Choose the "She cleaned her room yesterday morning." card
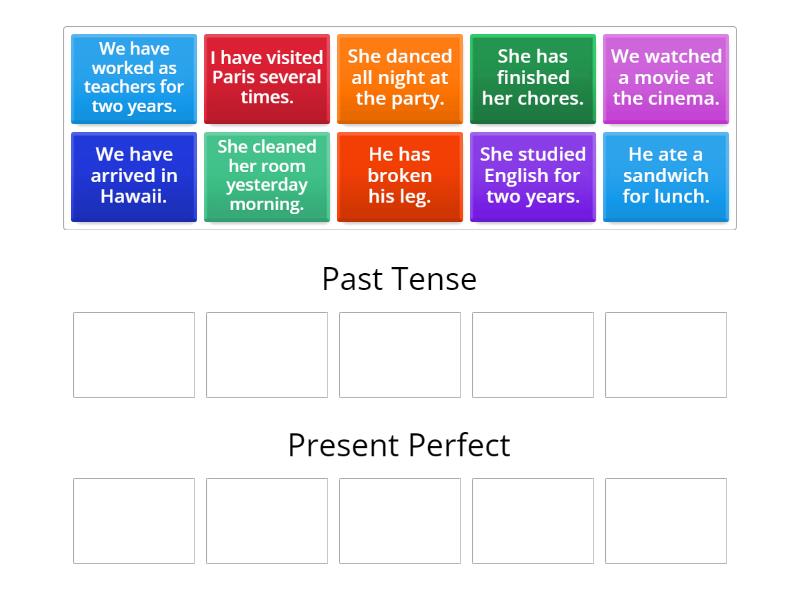800x600 pixels. pos(266,176)
